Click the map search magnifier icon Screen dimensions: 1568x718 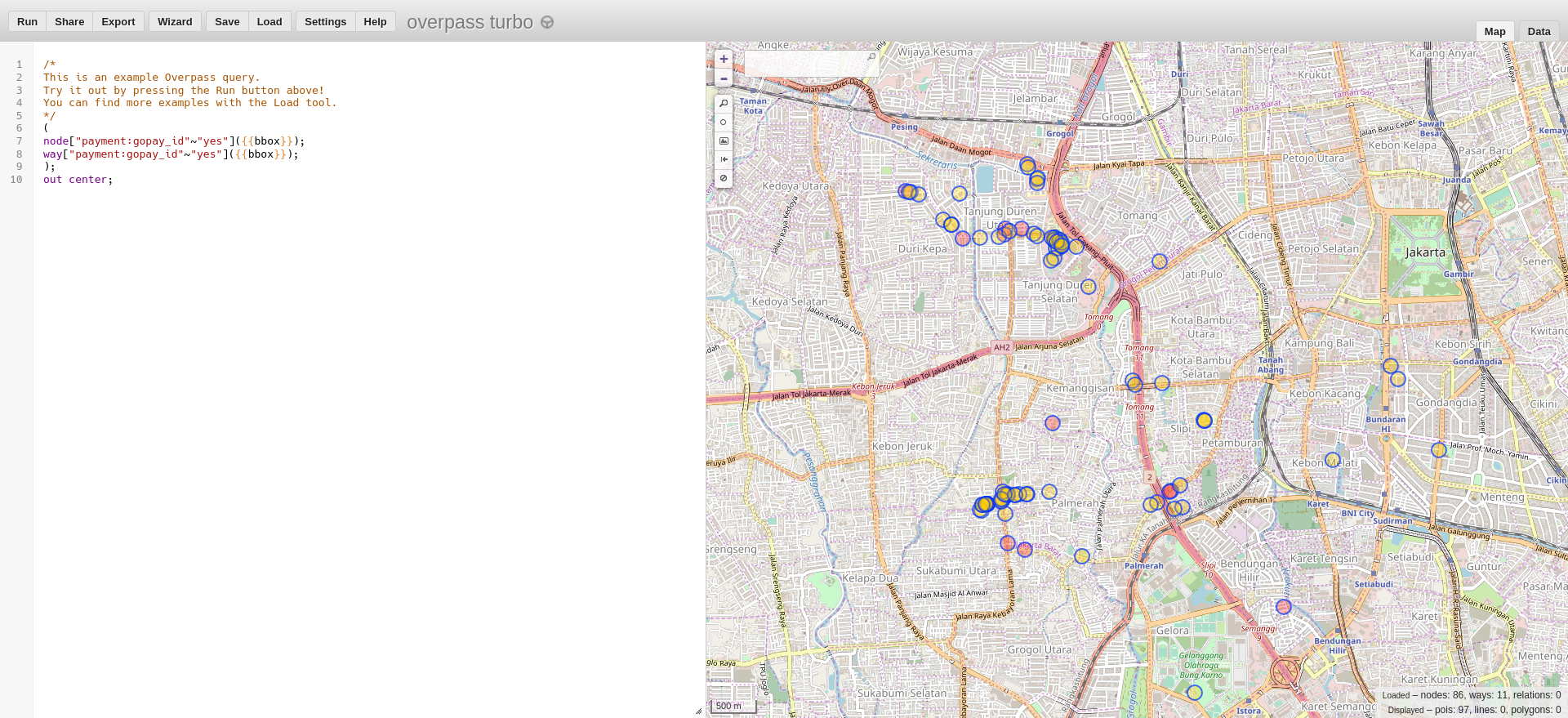tap(871, 56)
